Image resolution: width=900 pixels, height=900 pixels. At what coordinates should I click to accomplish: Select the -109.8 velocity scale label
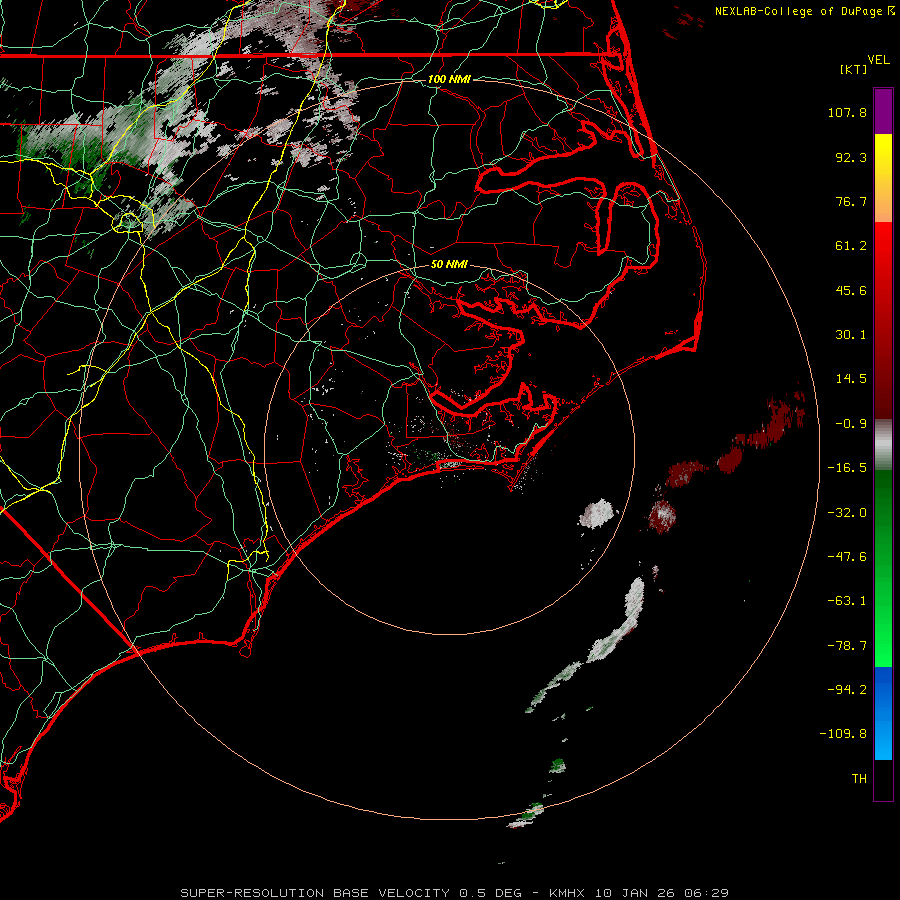843,734
